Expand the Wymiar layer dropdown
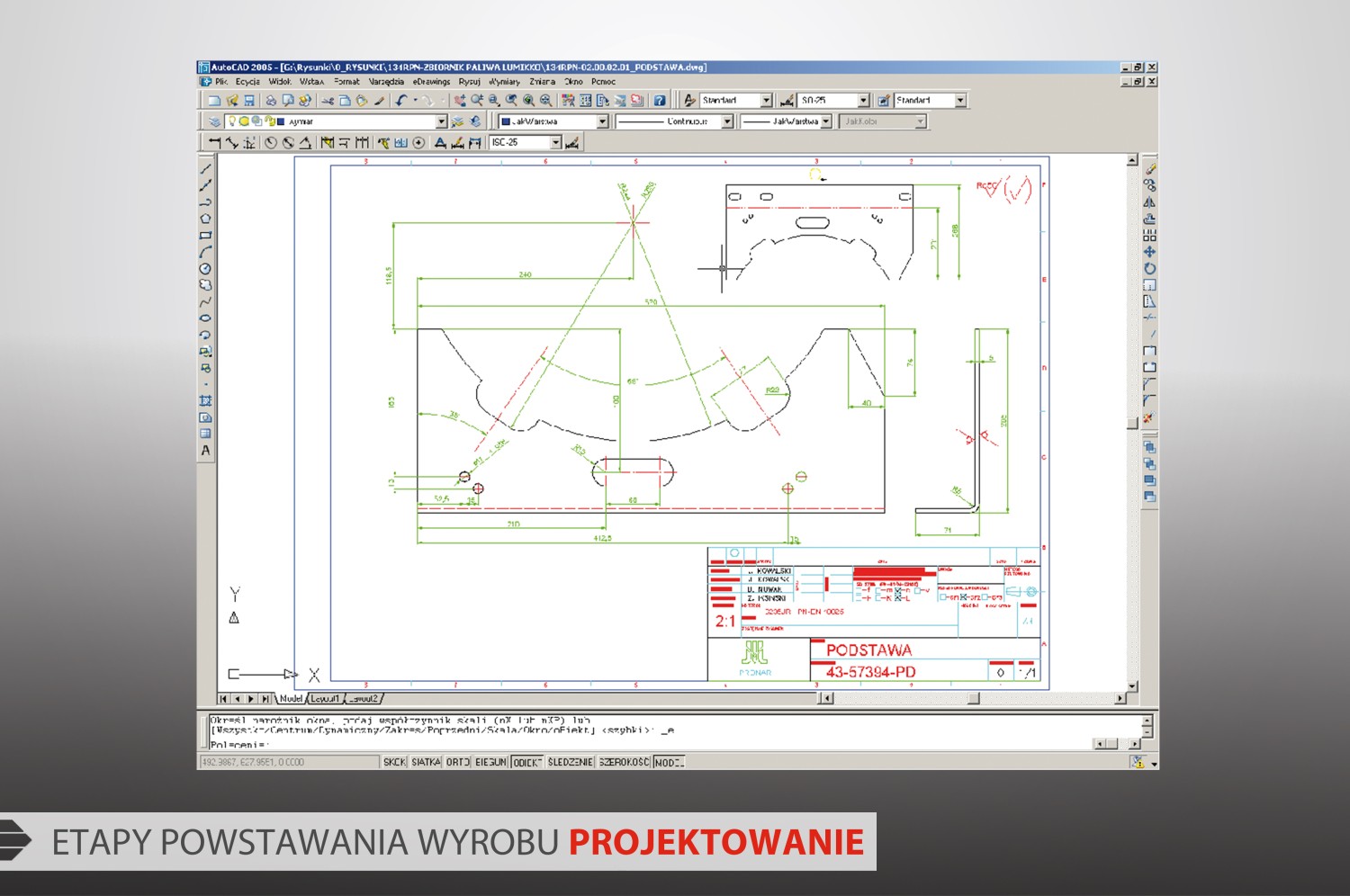The width and height of the screenshot is (1350, 896). 441,121
